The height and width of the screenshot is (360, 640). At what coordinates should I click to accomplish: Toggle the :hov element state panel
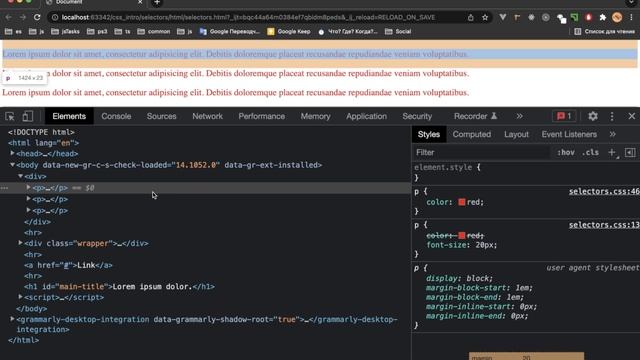pos(566,153)
